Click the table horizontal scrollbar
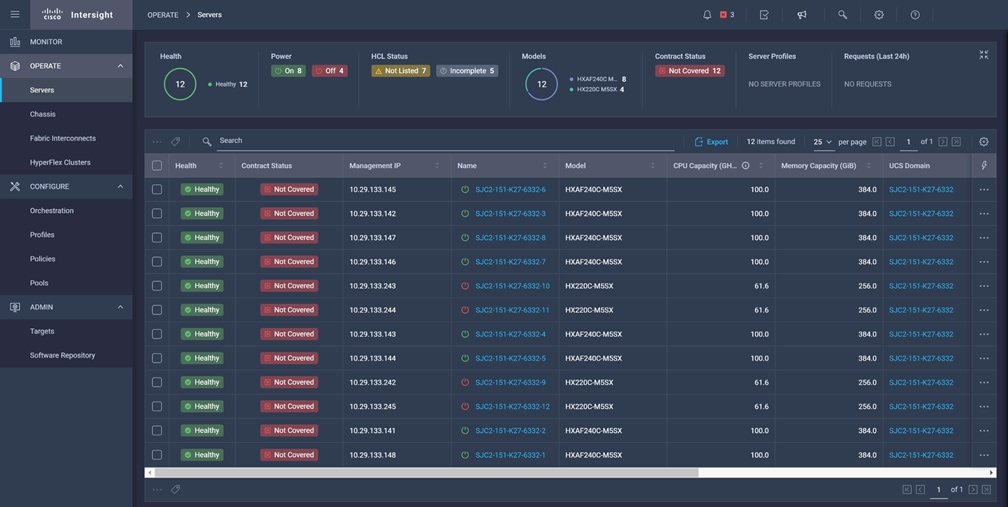The image size is (1008, 507). [x=427, y=472]
